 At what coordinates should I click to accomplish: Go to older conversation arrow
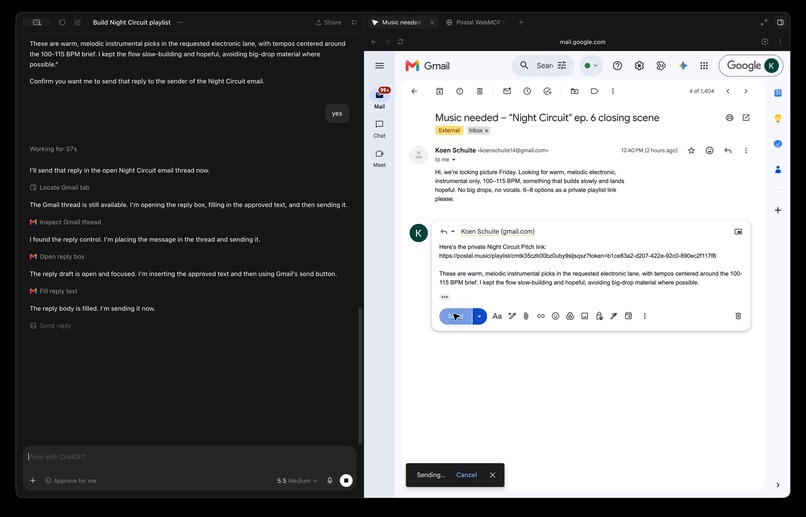[x=746, y=91]
